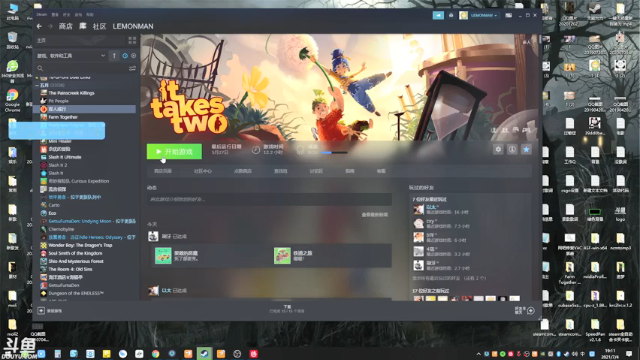Go forward with the Steam forward arrow
The image size is (640, 360).
(50, 26)
